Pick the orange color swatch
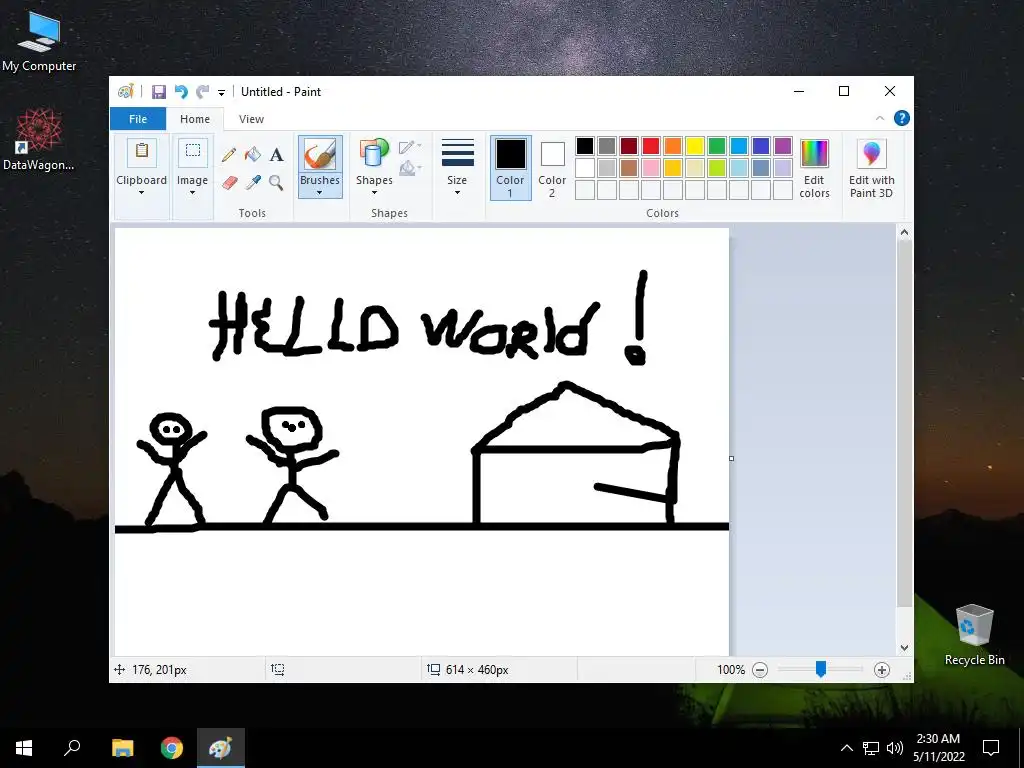1024x768 pixels. [673, 146]
